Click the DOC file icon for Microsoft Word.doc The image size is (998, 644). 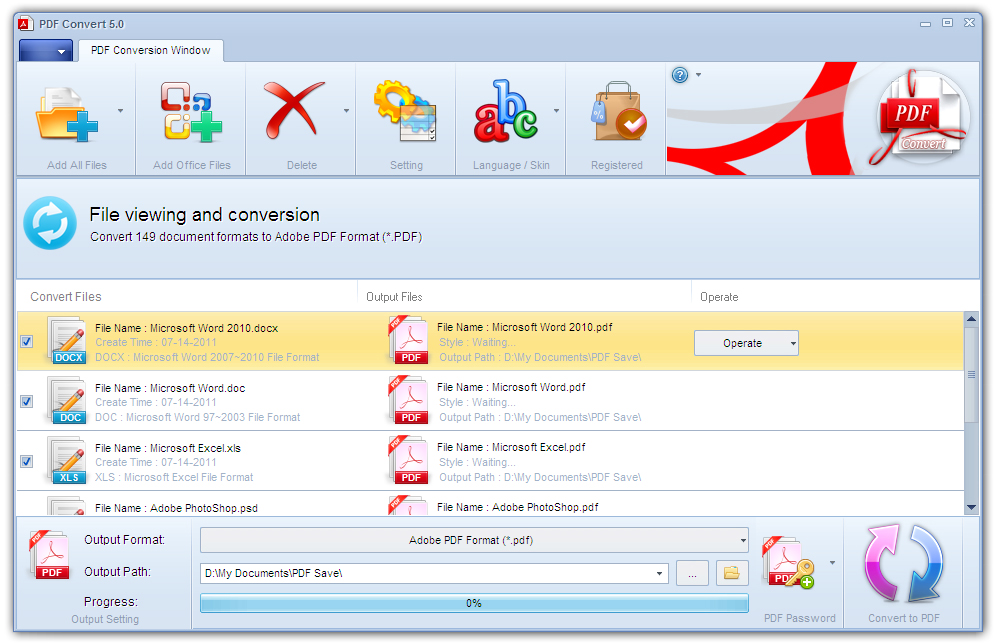click(67, 401)
